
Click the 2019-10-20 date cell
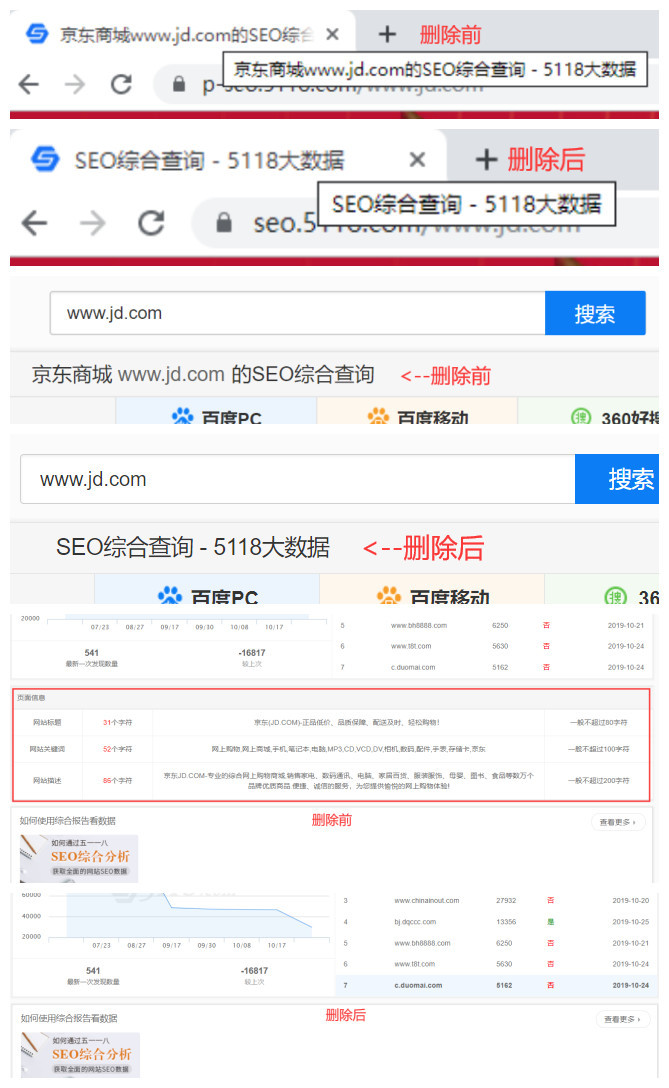click(x=630, y=901)
